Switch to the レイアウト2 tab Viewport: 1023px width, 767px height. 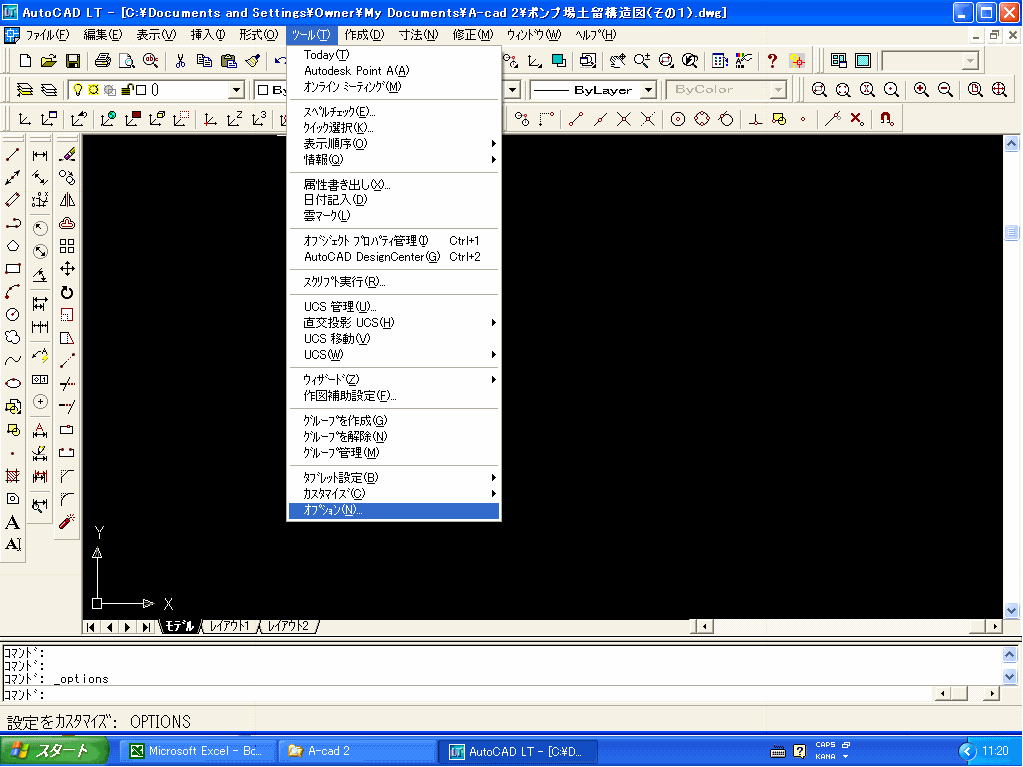coord(288,626)
